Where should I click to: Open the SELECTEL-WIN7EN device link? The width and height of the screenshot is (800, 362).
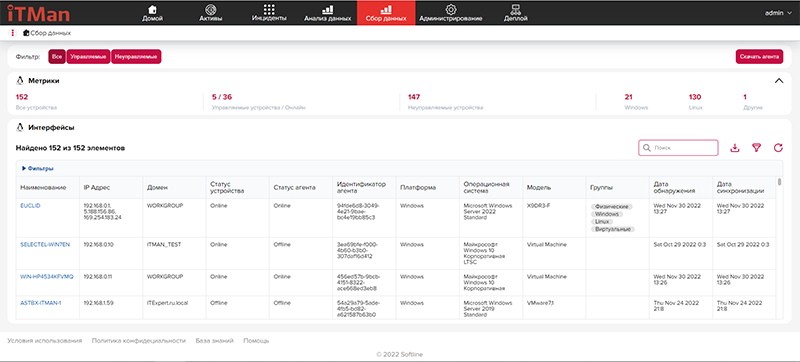[x=45, y=244]
